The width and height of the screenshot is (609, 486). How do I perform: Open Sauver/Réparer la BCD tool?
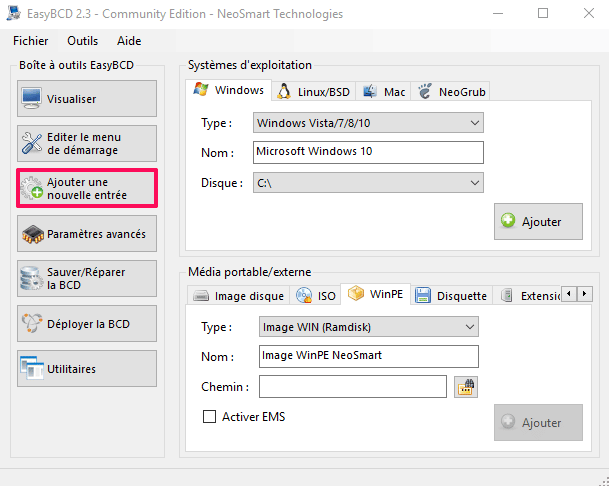coord(87,279)
